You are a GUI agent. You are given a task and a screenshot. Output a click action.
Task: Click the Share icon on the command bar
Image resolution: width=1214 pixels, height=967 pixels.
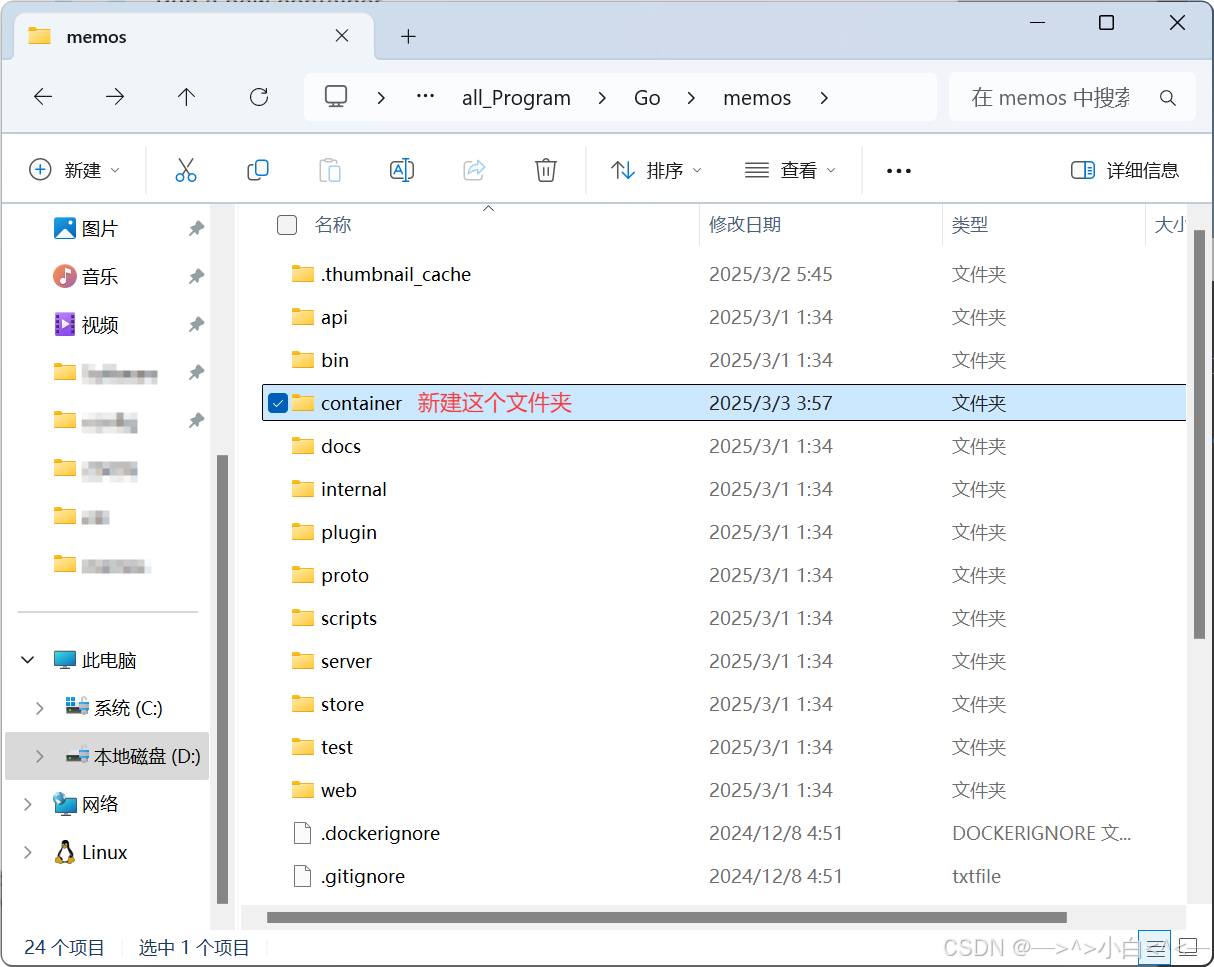[x=474, y=170]
